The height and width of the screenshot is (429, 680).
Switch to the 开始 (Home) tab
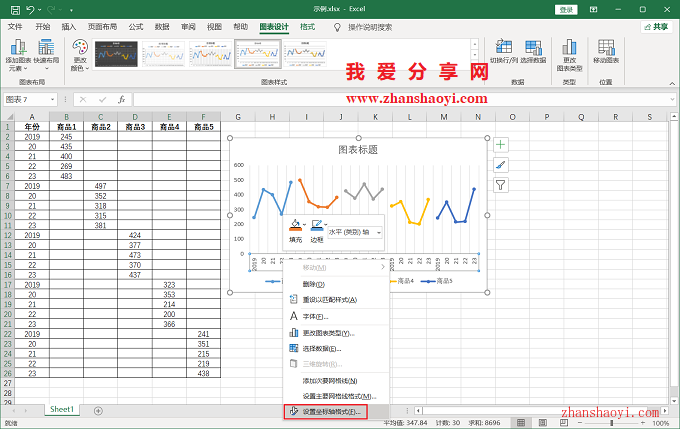coord(42,27)
